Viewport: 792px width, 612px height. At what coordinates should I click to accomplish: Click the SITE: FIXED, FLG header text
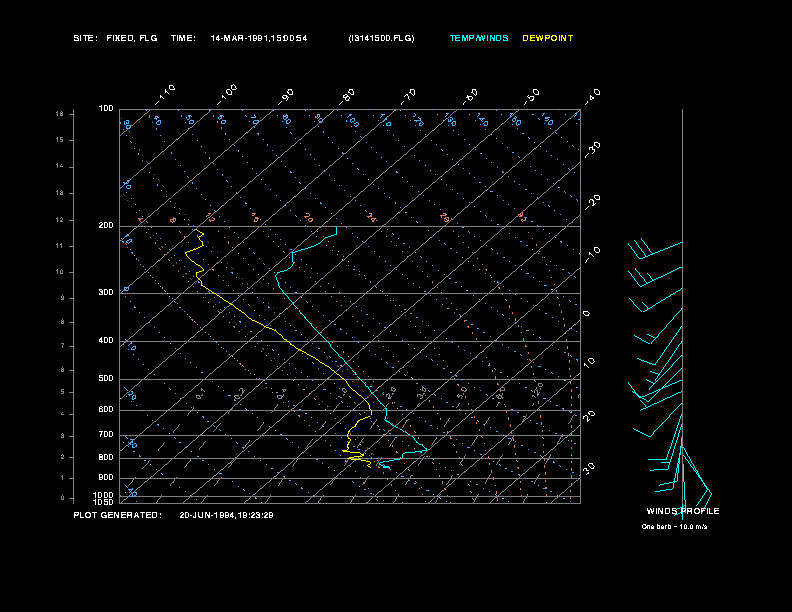click(x=115, y=38)
